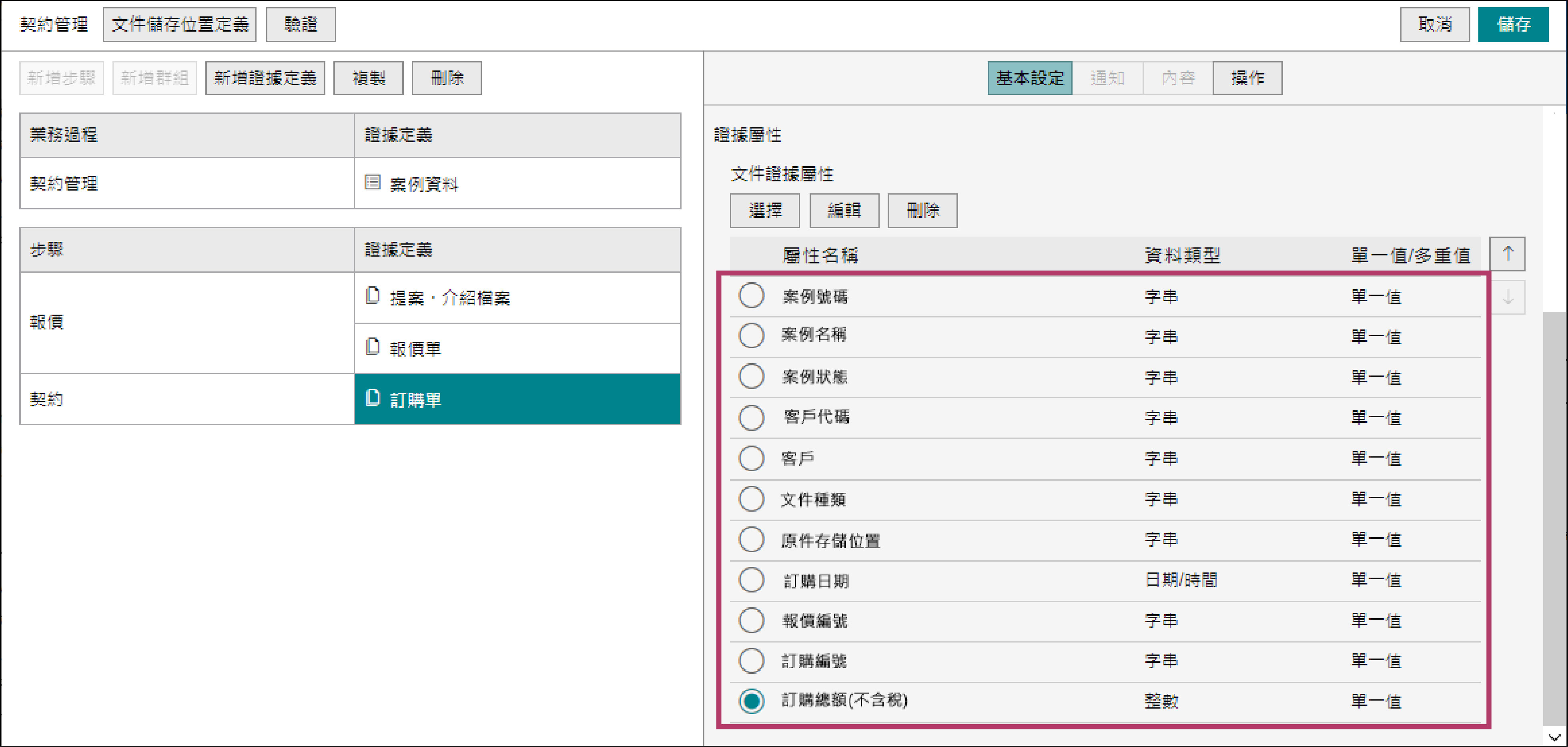Click the document icon beside 提案・介紹檔案
The image size is (1568, 747).
point(373,296)
